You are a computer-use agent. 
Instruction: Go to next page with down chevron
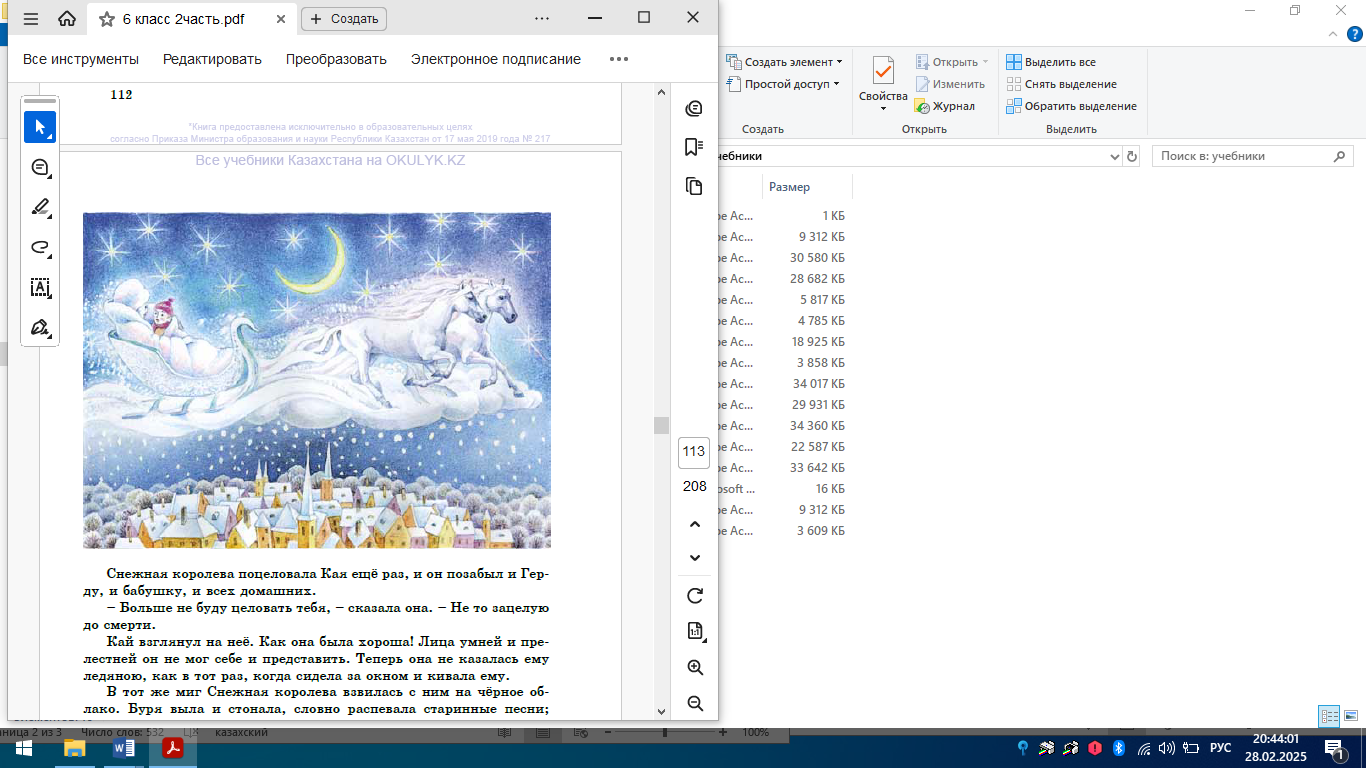pyautogui.click(x=695, y=557)
